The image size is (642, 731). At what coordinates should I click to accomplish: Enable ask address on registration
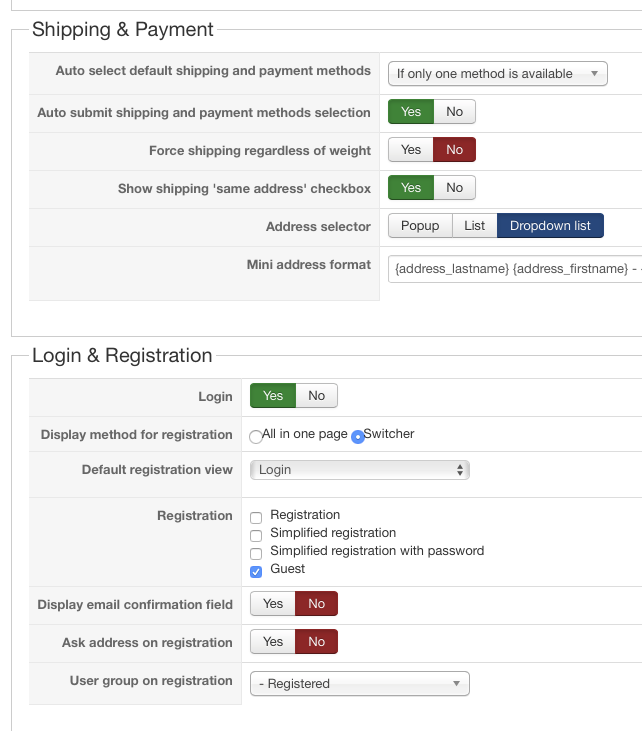click(273, 642)
